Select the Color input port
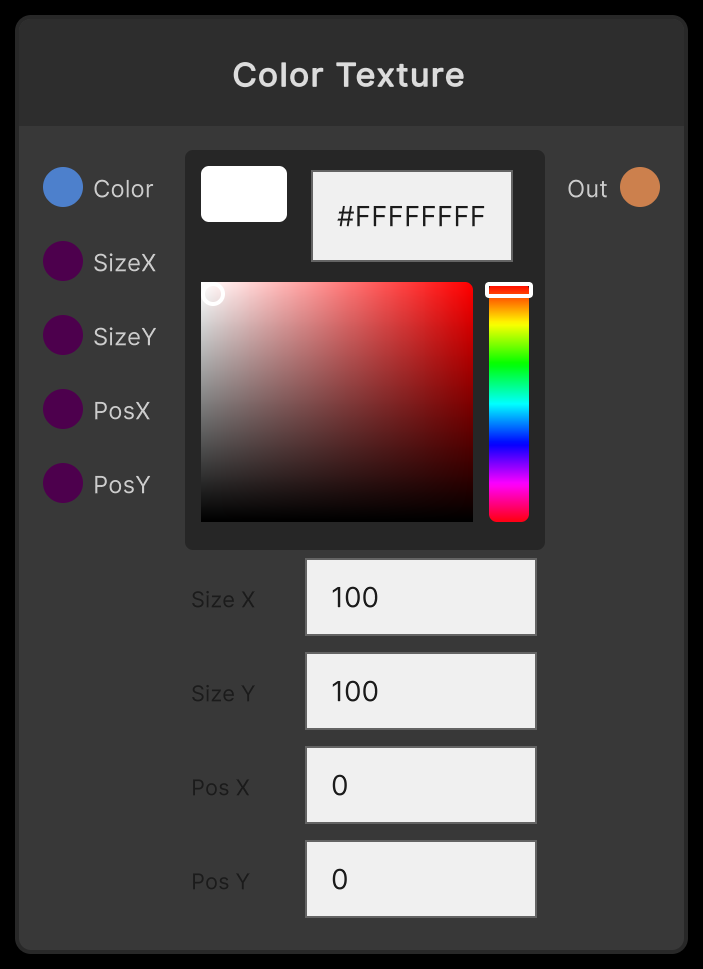The width and height of the screenshot is (703, 969). 62,187
